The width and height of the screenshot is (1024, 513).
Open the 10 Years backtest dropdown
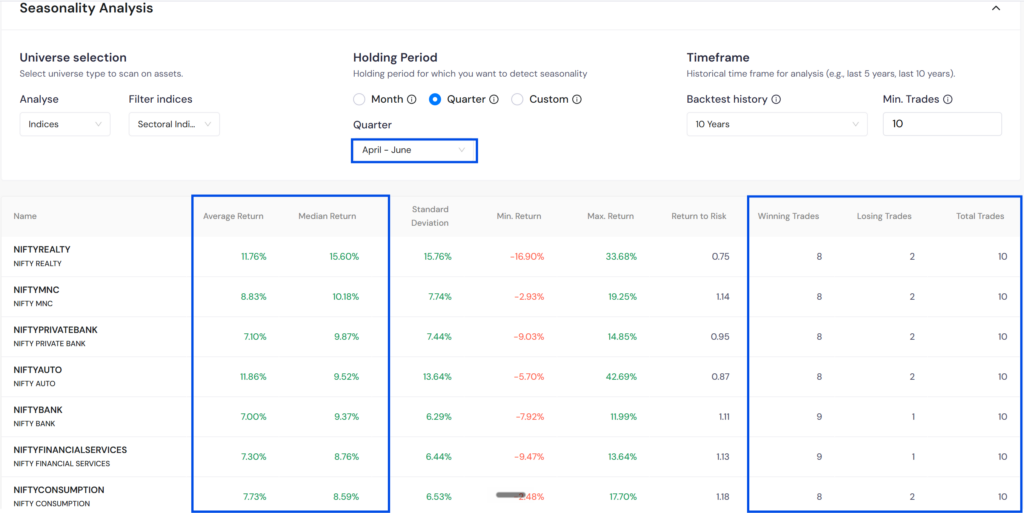point(777,124)
